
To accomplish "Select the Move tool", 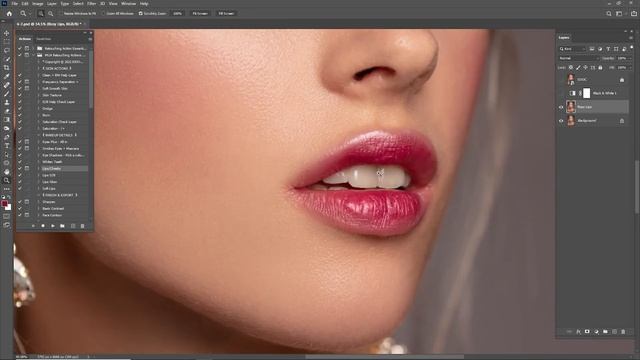I will [x=7, y=33].
